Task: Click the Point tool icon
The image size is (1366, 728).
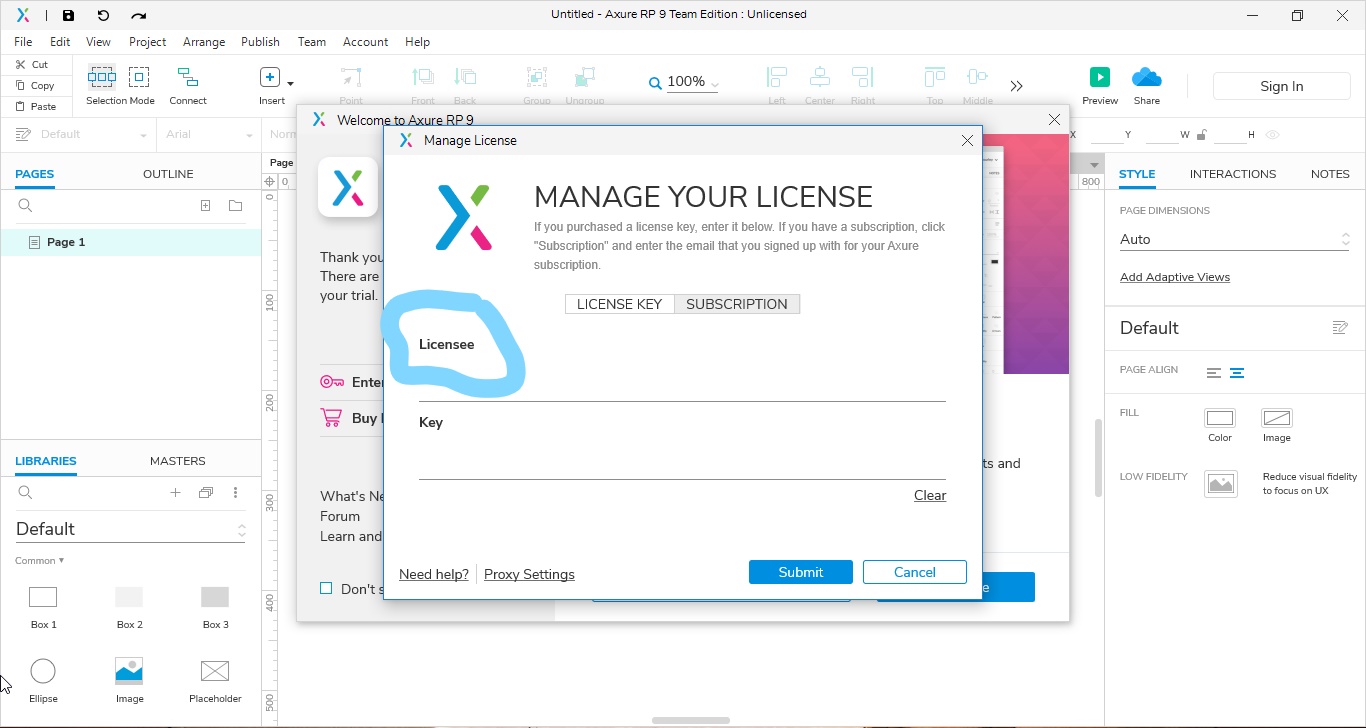Action: point(351,77)
